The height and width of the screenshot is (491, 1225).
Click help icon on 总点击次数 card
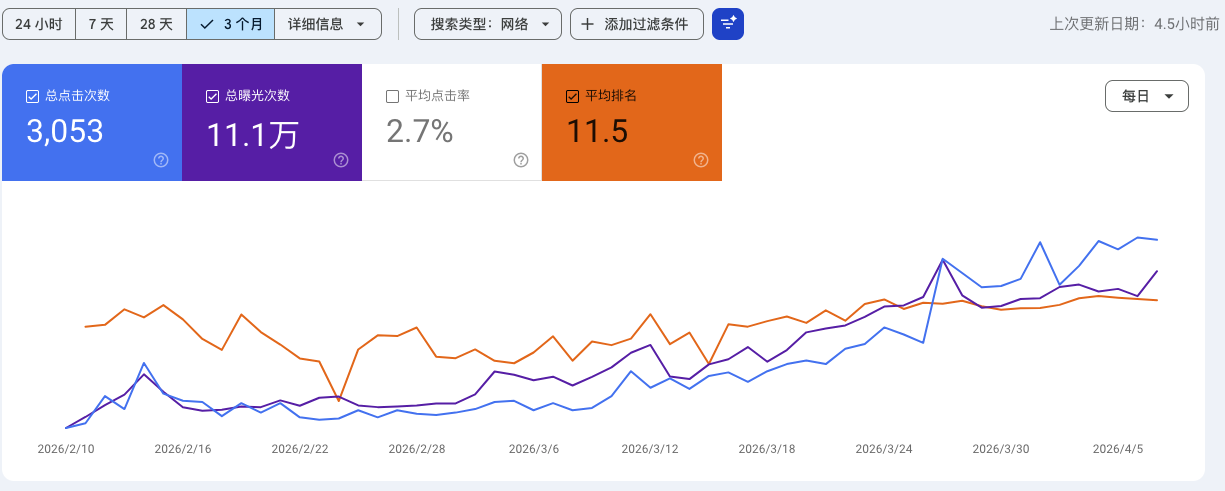161,160
